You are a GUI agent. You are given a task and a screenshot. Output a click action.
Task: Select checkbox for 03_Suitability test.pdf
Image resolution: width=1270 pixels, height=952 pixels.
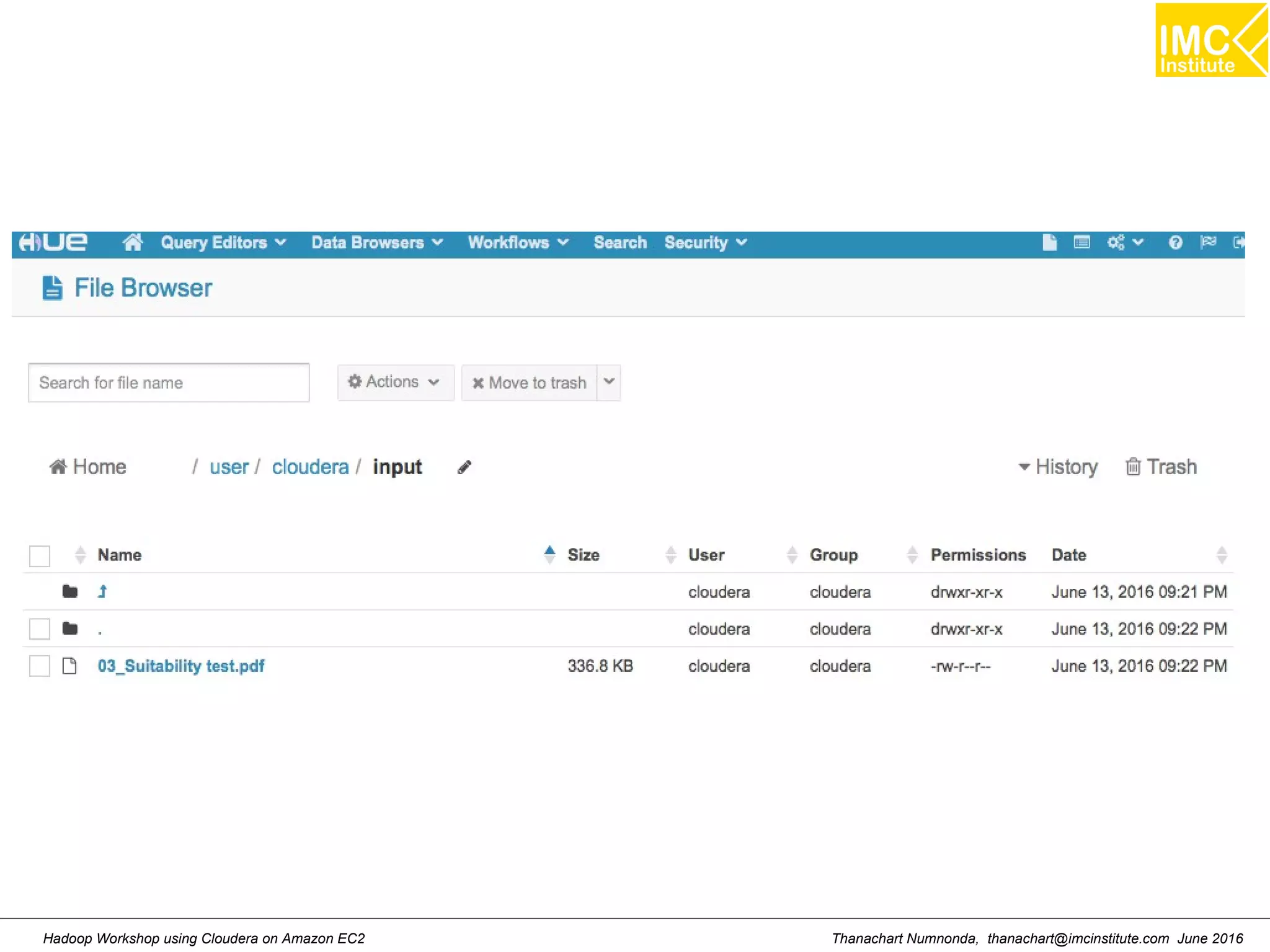click(x=40, y=666)
